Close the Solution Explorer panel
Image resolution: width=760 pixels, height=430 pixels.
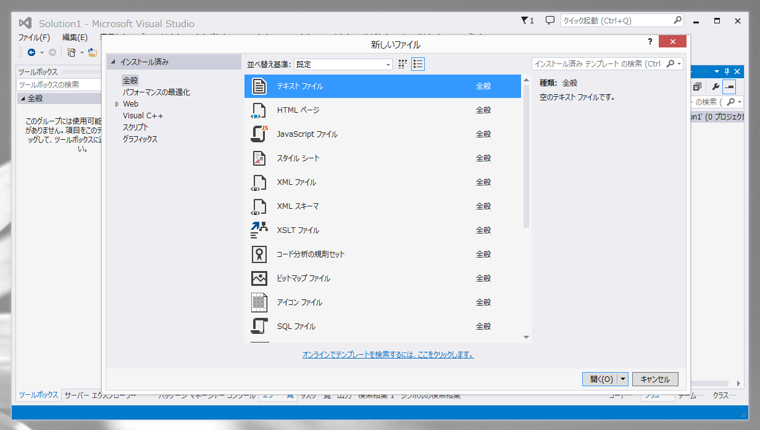click(x=737, y=71)
